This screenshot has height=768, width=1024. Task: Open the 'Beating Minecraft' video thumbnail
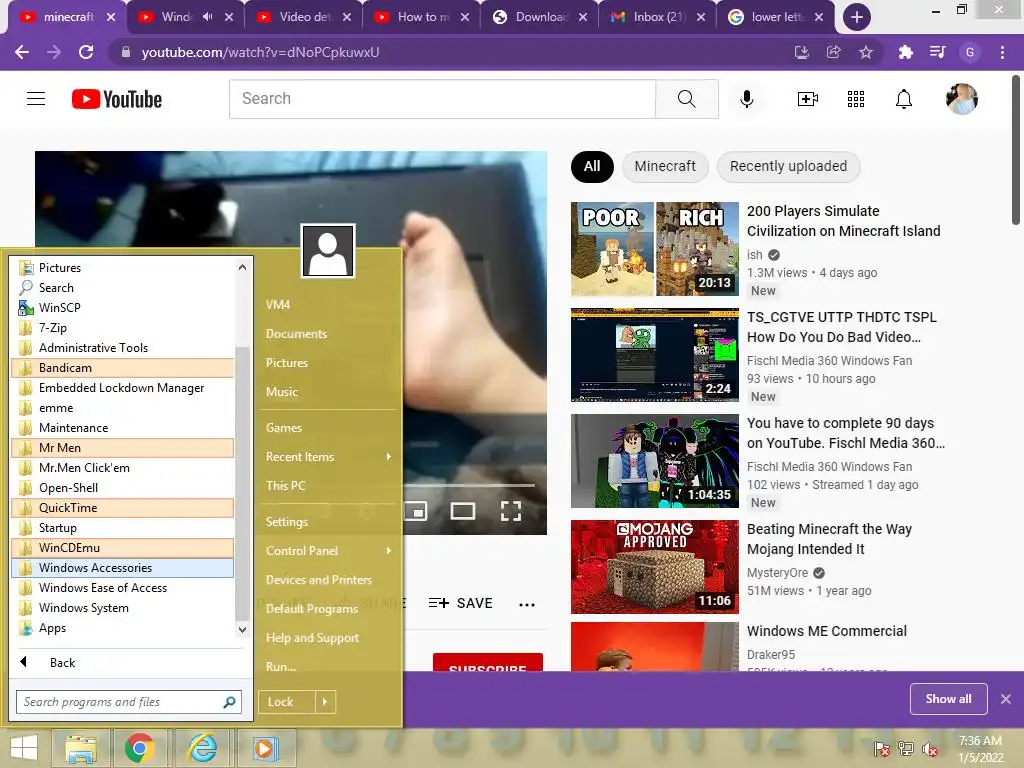654,567
